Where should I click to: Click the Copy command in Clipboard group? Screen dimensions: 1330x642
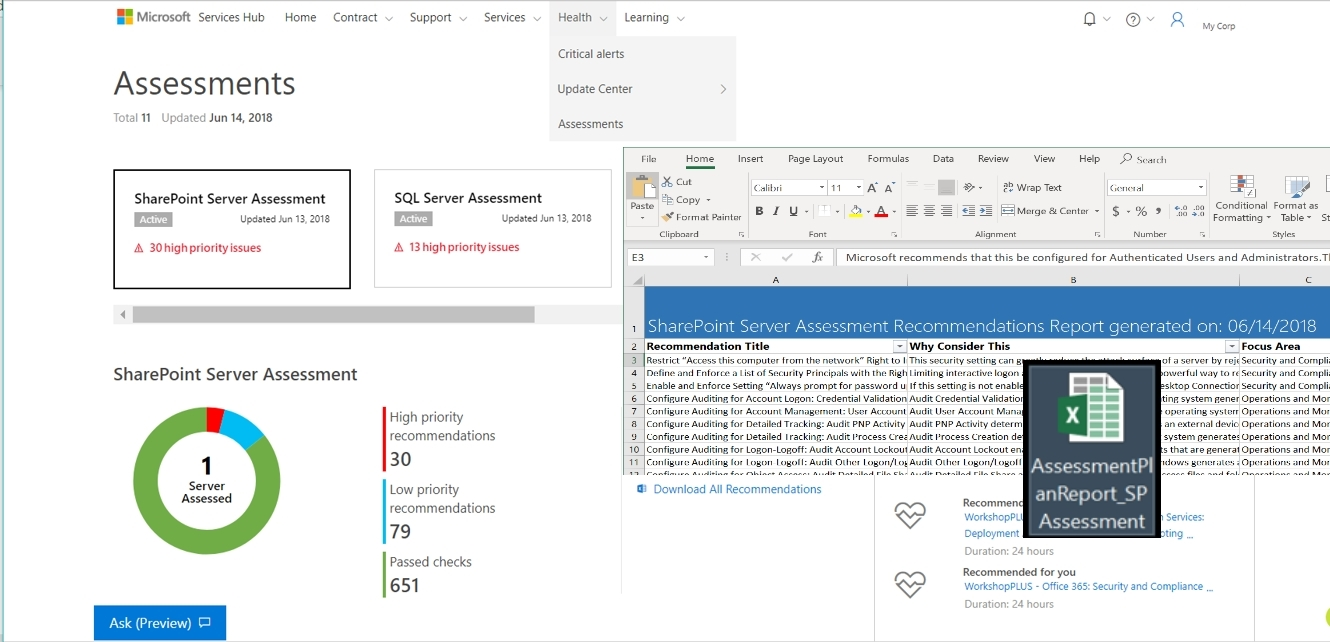click(x=688, y=200)
